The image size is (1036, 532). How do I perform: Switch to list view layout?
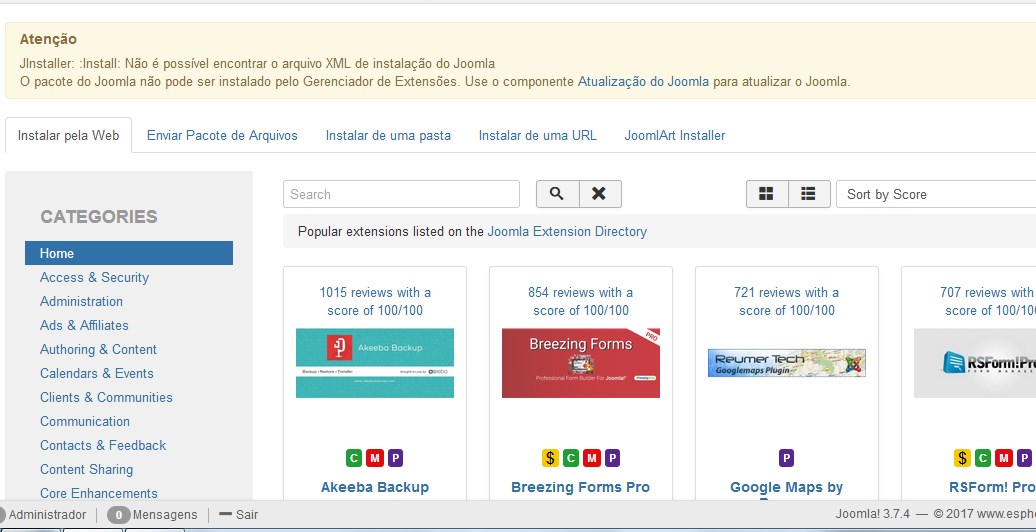pyautogui.click(x=809, y=194)
